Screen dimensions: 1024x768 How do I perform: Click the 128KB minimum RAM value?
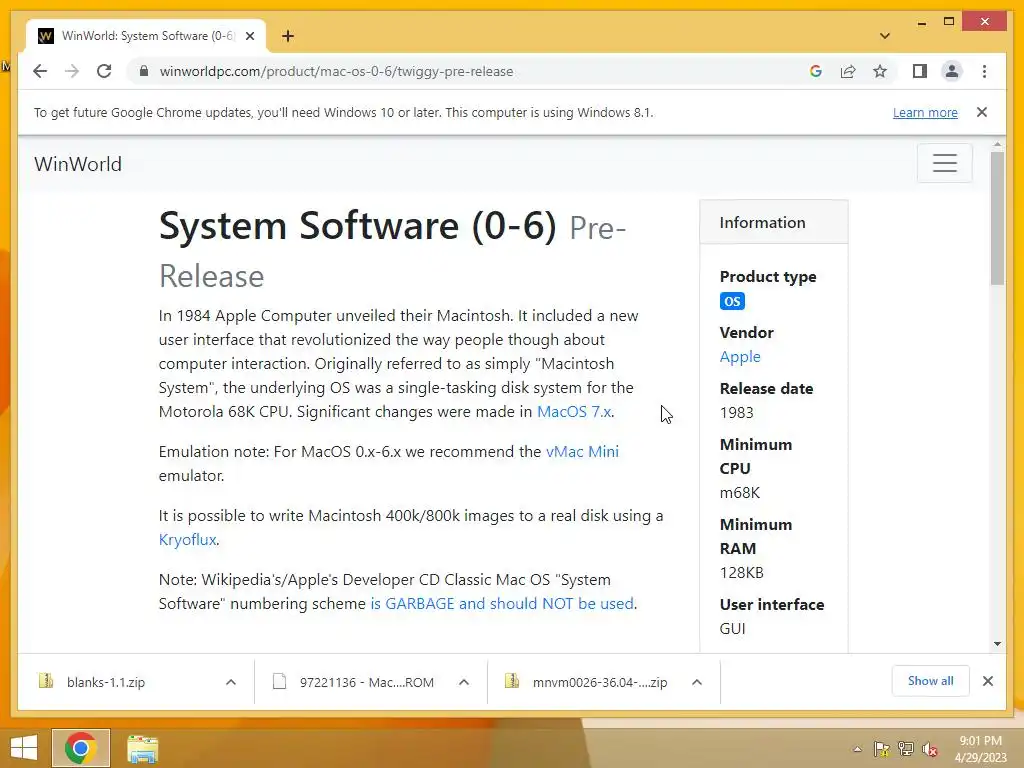coord(741,573)
